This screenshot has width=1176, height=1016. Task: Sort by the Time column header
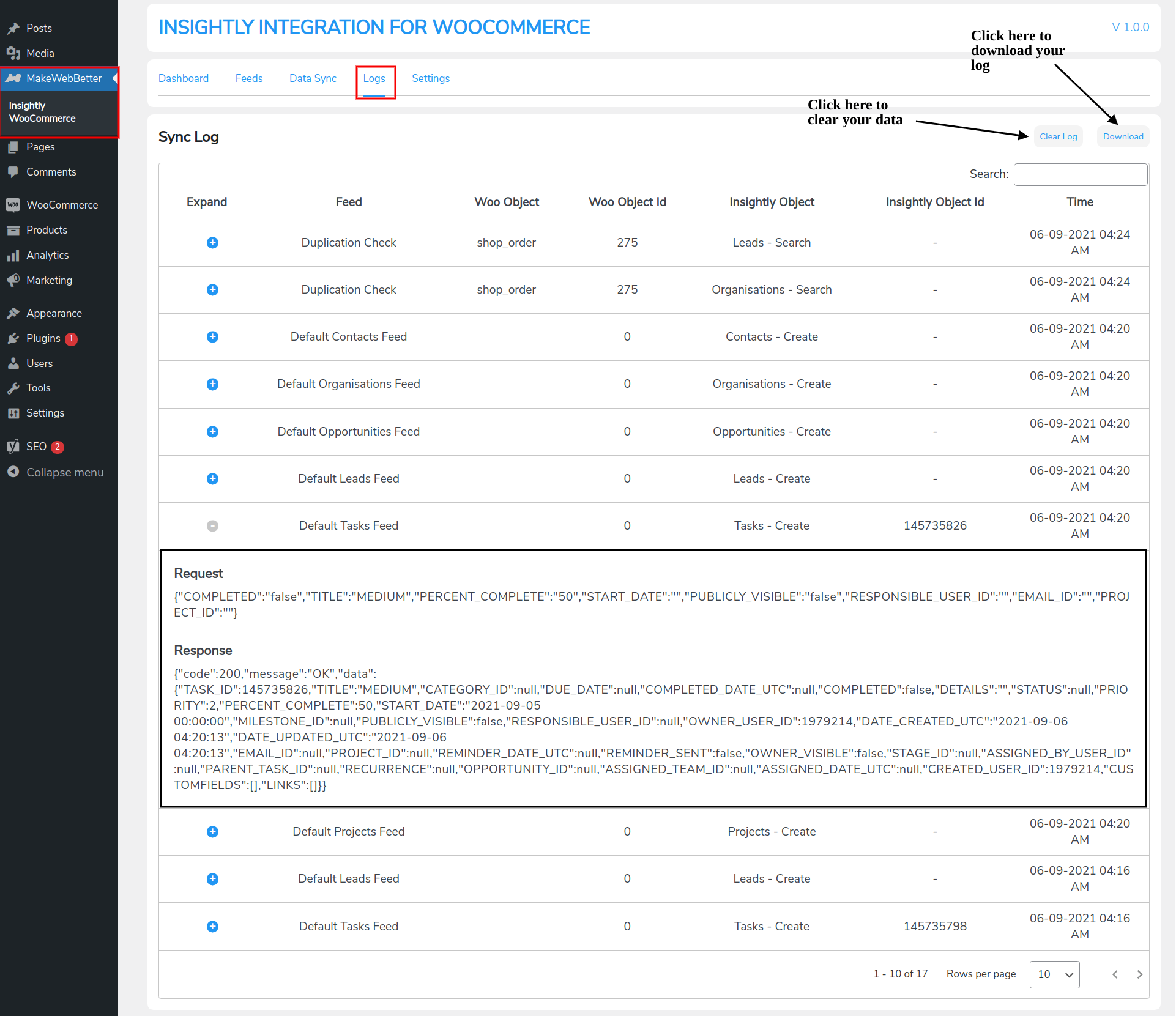[1080, 202]
